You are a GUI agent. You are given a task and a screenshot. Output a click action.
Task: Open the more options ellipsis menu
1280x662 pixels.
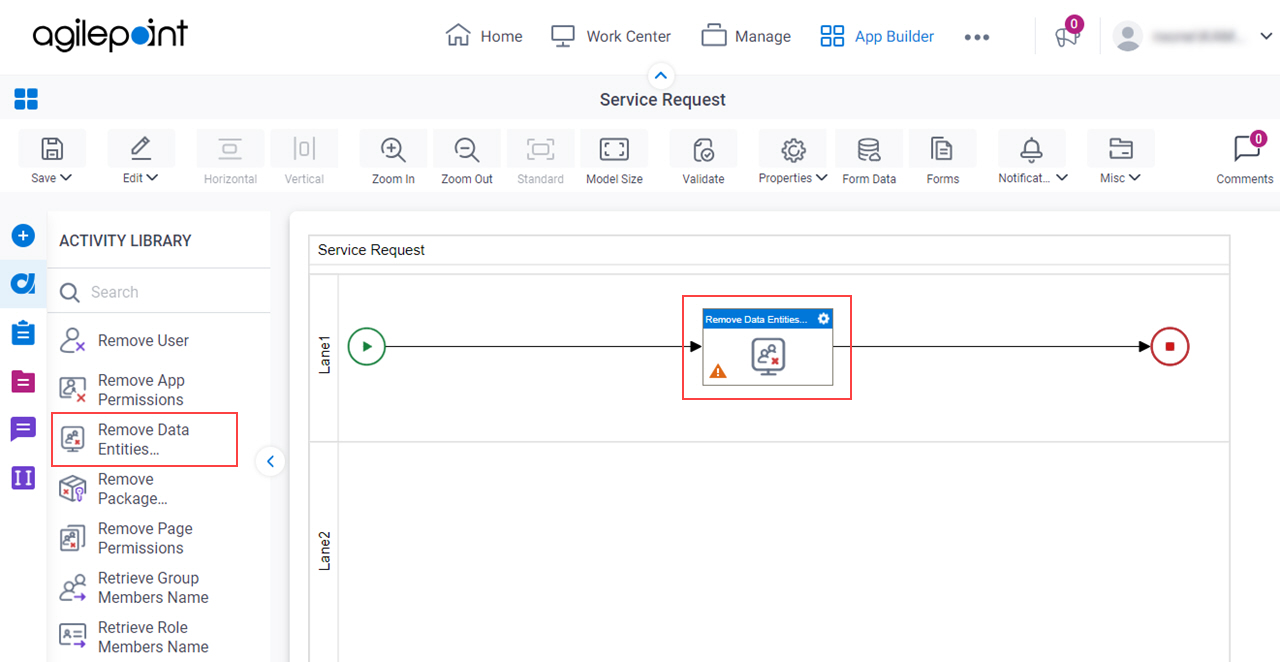[x=977, y=37]
